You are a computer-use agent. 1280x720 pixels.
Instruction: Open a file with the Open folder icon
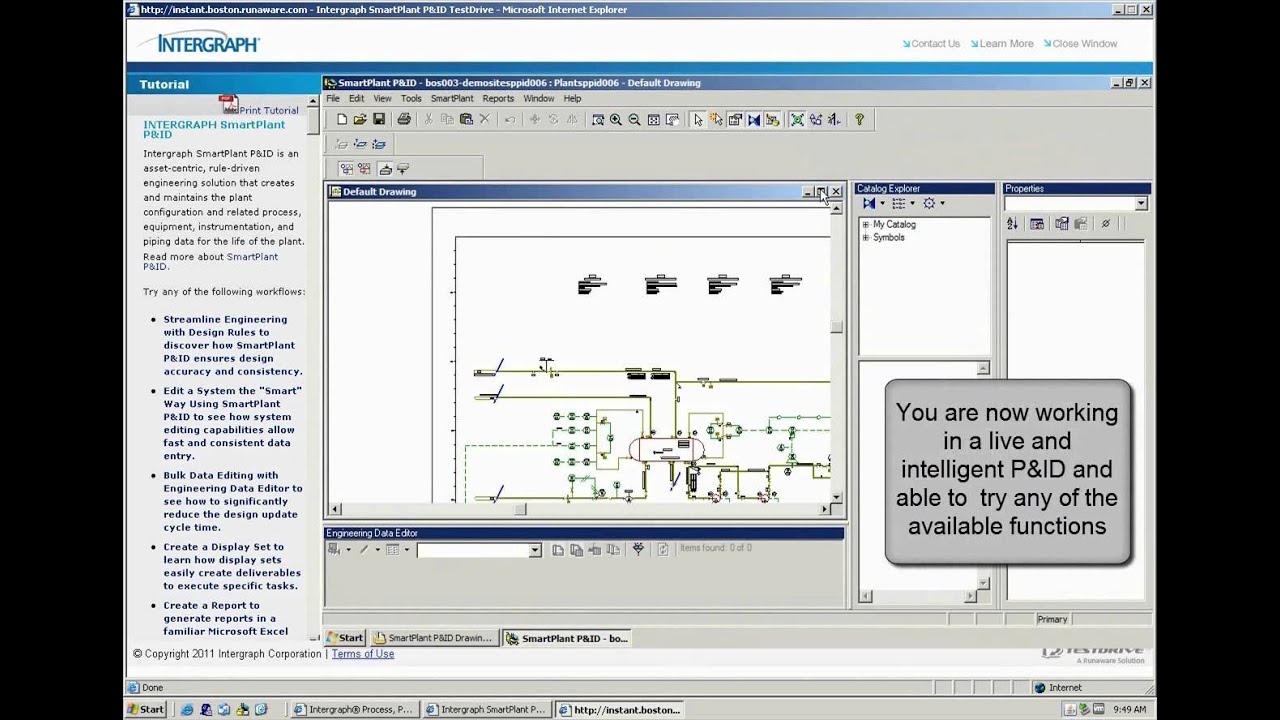click(x=360, y=119)
